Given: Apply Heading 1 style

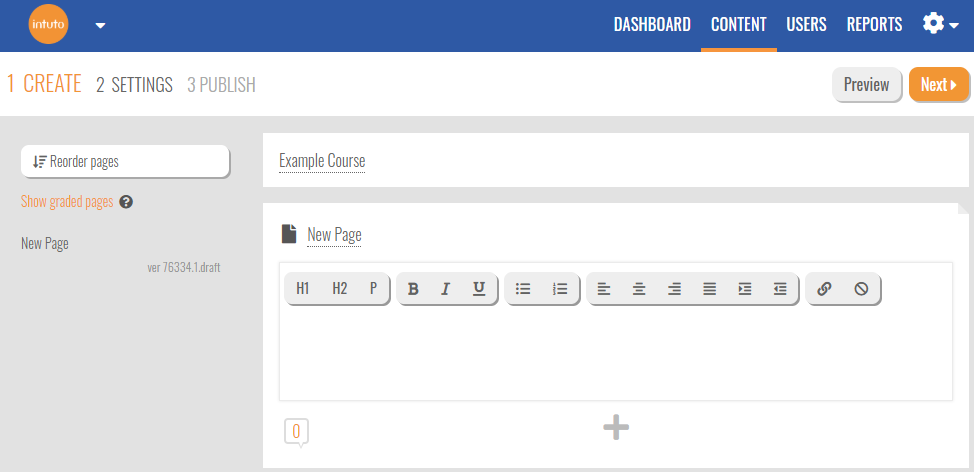Looking at the screenshot, I should point(303,289).
